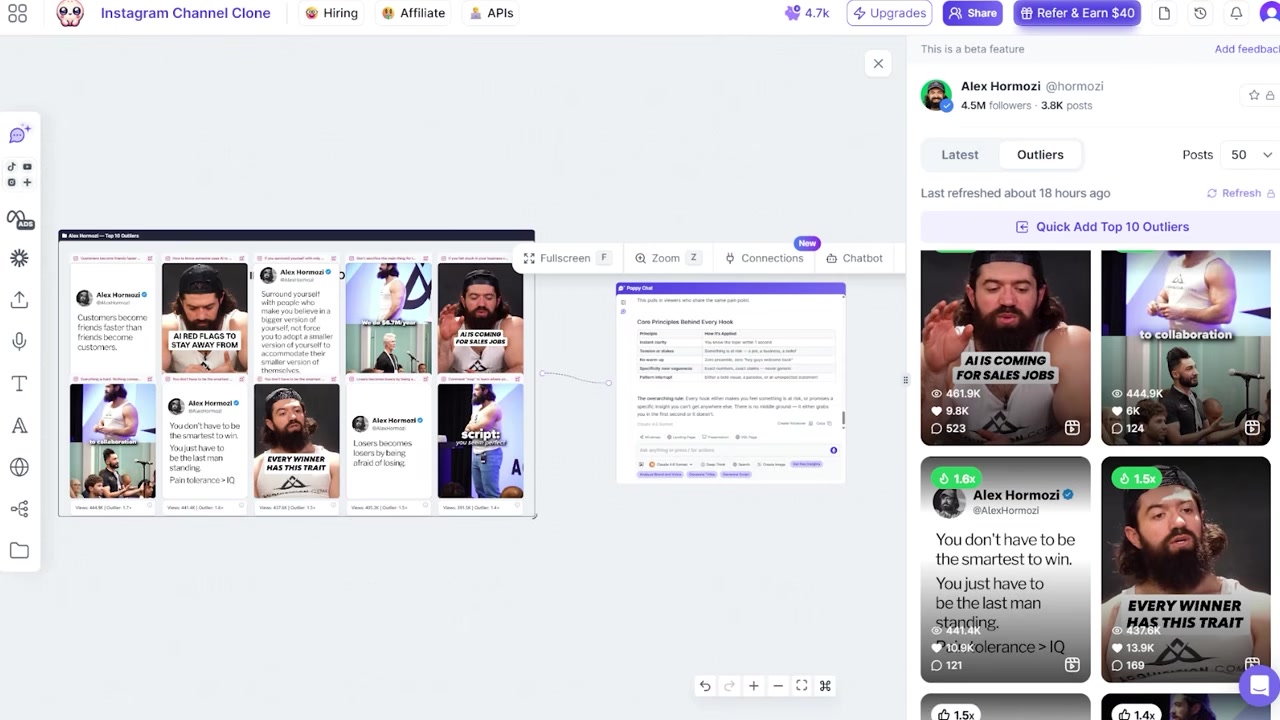Select the microphone voice tool

[x=19, y=342]
